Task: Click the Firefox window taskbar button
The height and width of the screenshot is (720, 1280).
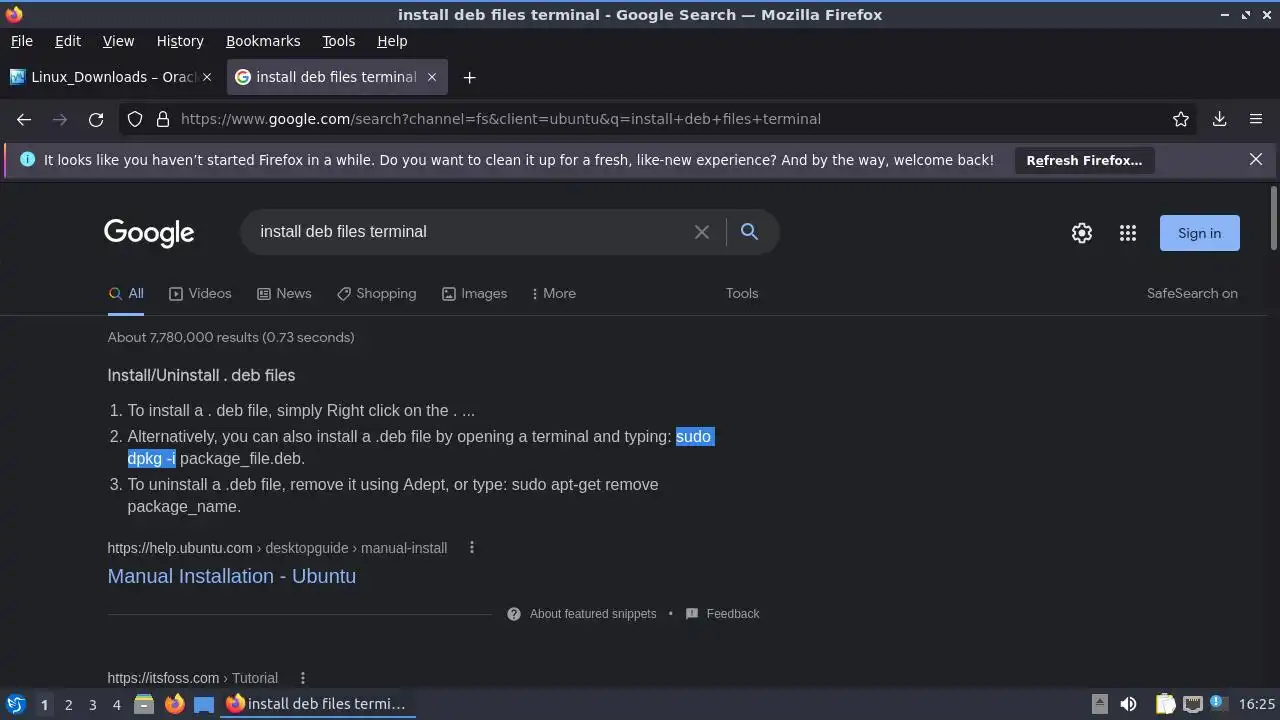Action: (x=318, y=704)
